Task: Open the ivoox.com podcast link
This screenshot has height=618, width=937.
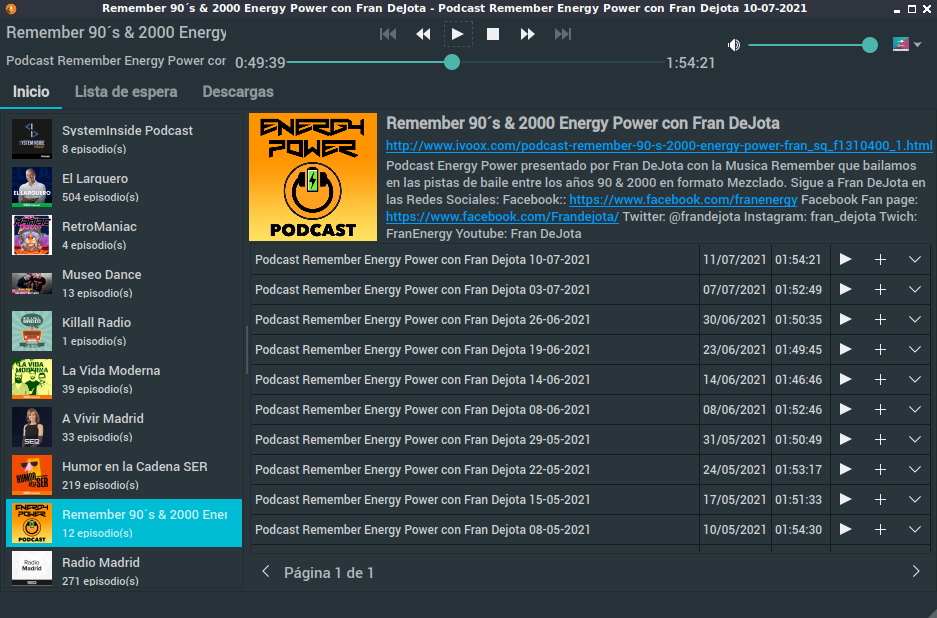Action: tap(659, 146)
